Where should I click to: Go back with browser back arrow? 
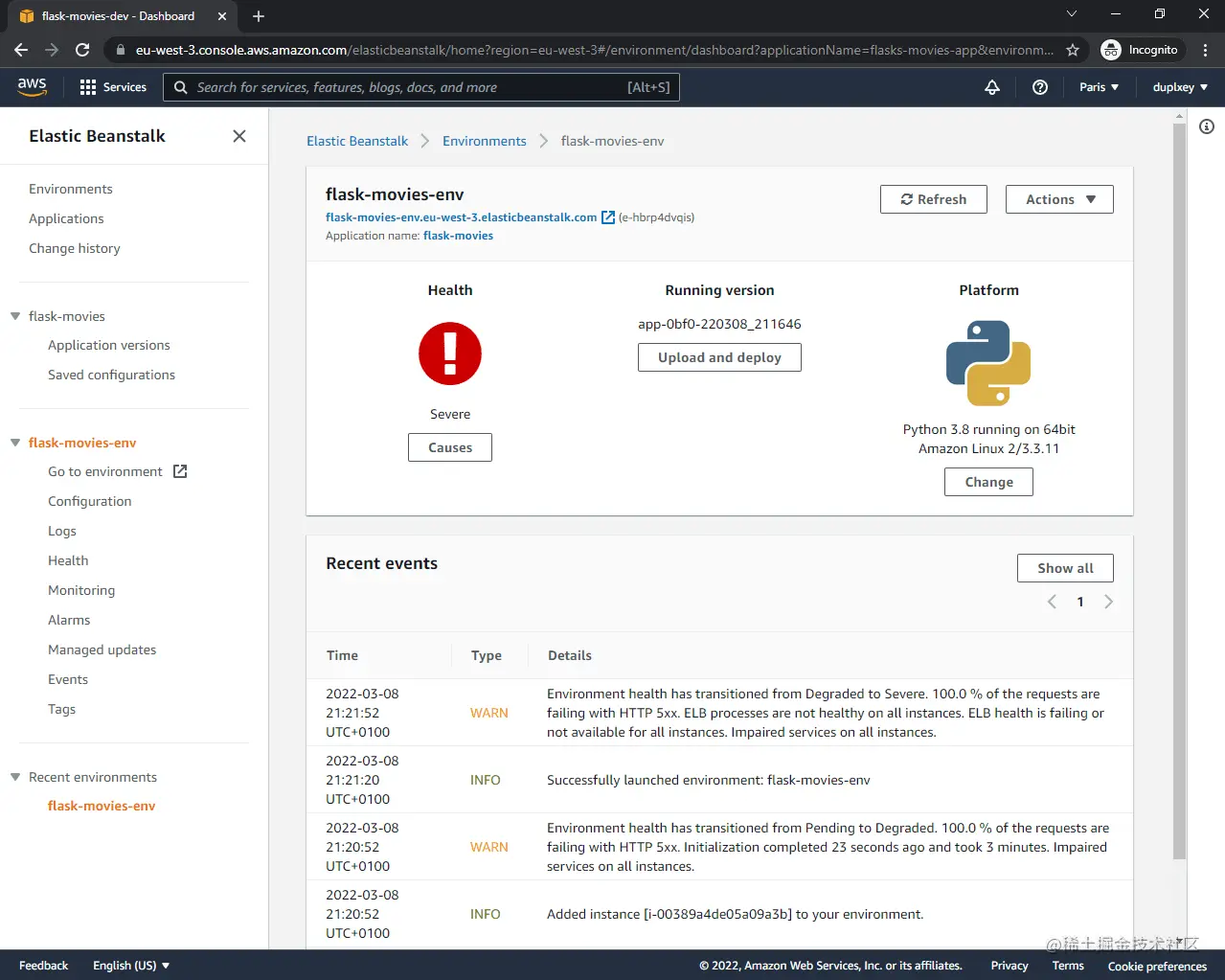(21, 50)
